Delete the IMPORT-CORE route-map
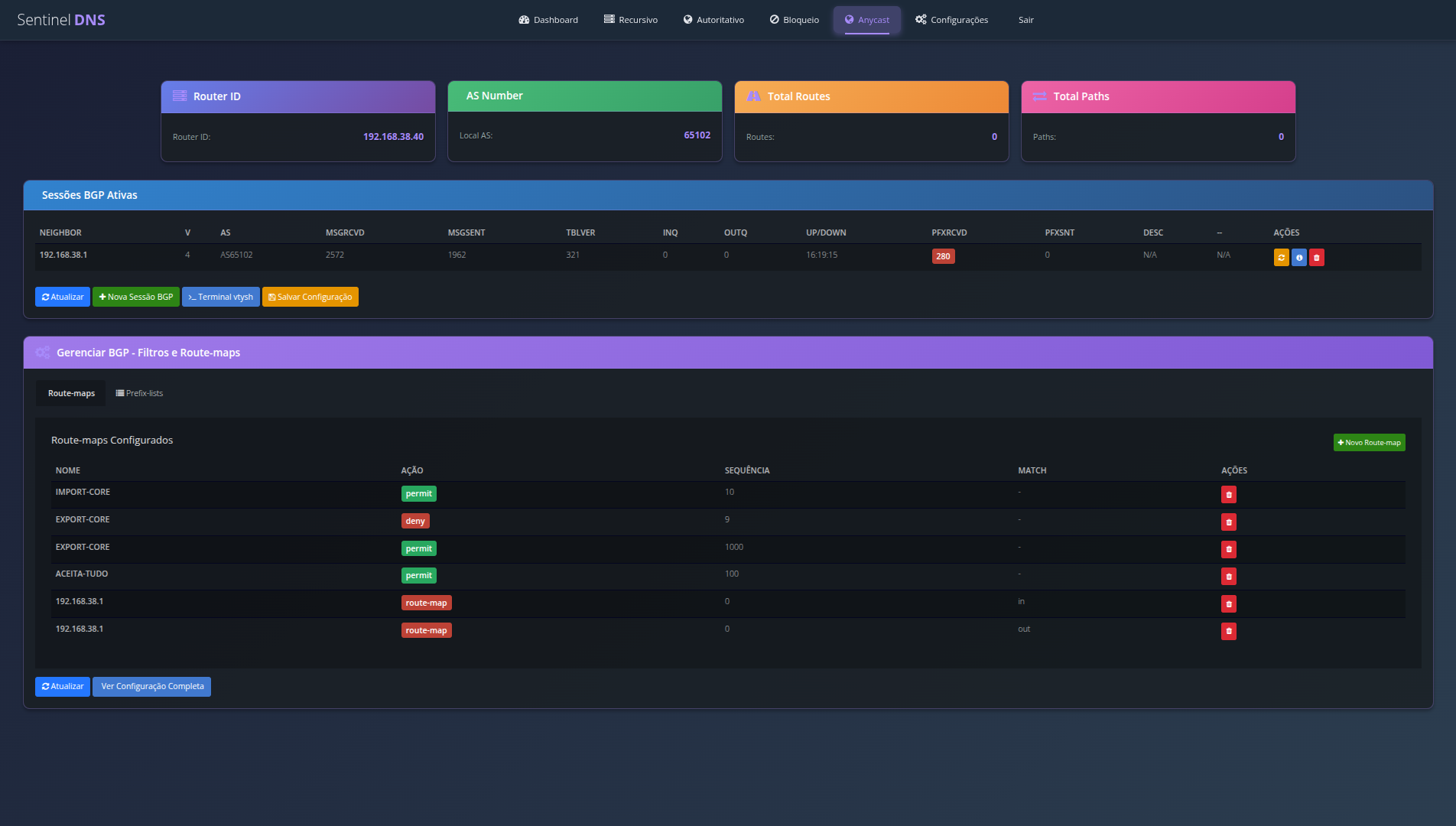This screenshot has width=1456, height=826. click(x=1229, y=495)
